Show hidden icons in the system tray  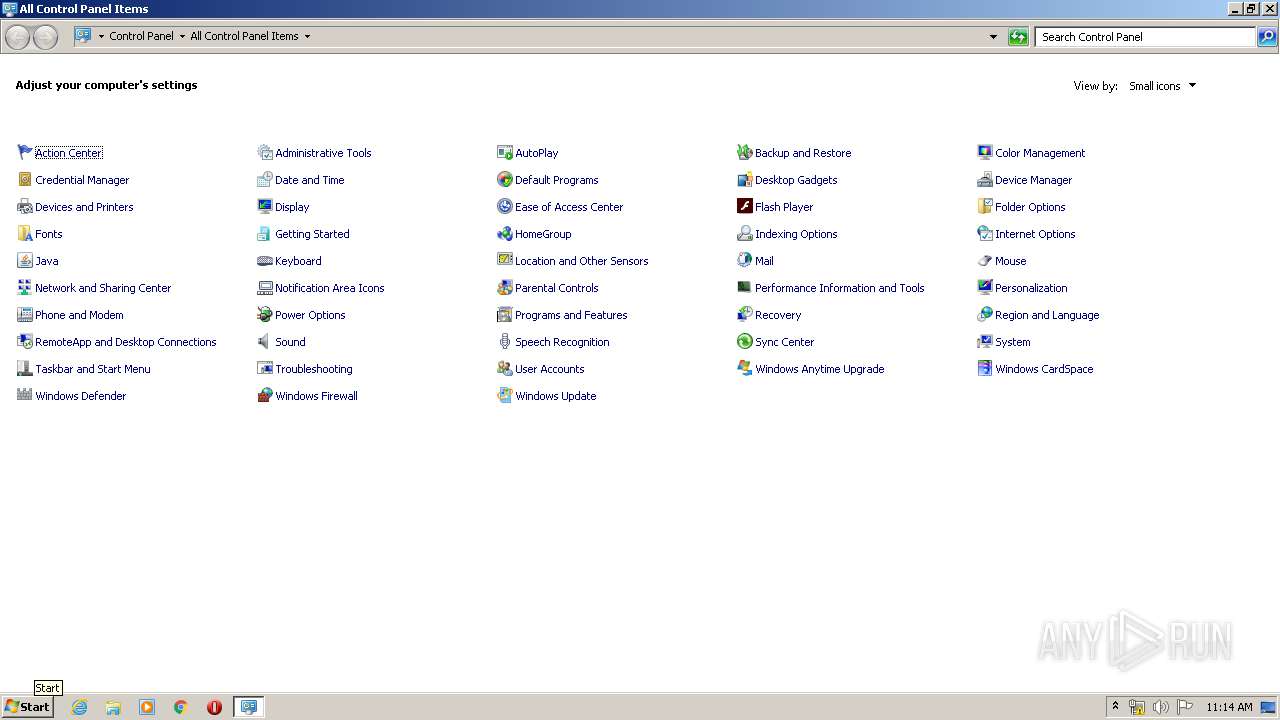(1116, 707)
